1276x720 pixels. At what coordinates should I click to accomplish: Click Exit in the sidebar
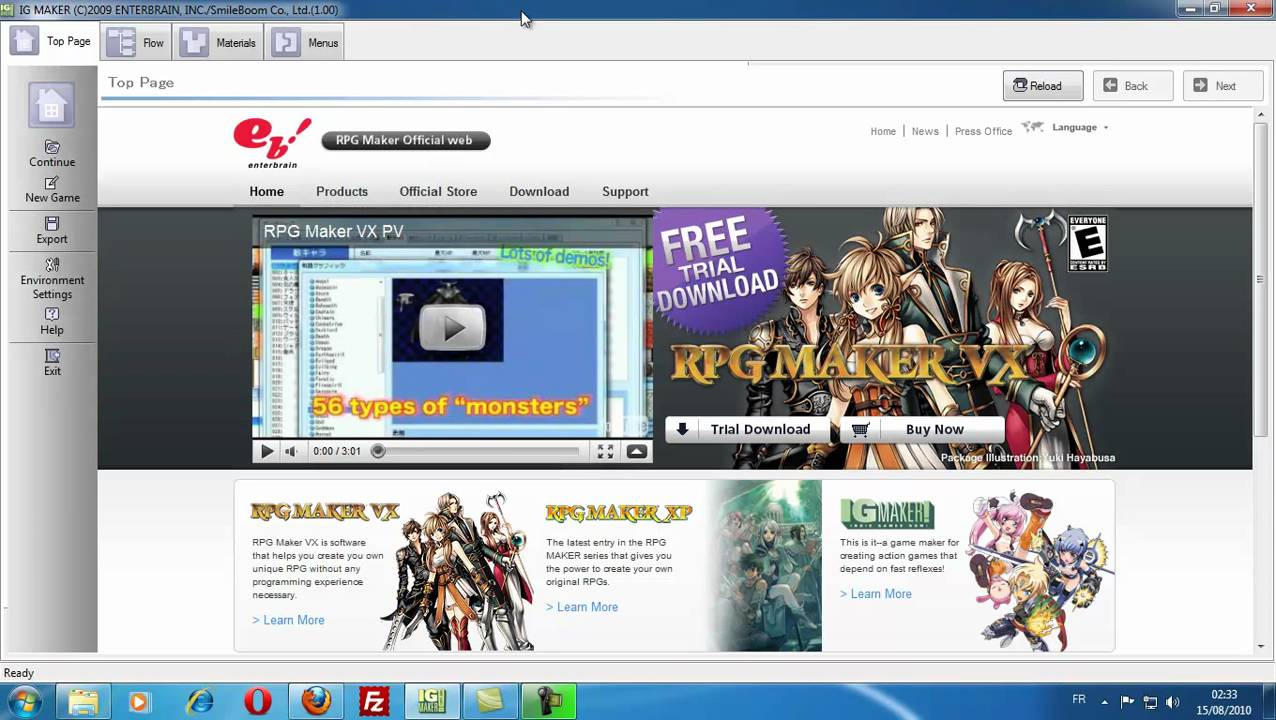click(x=52, y=363)
